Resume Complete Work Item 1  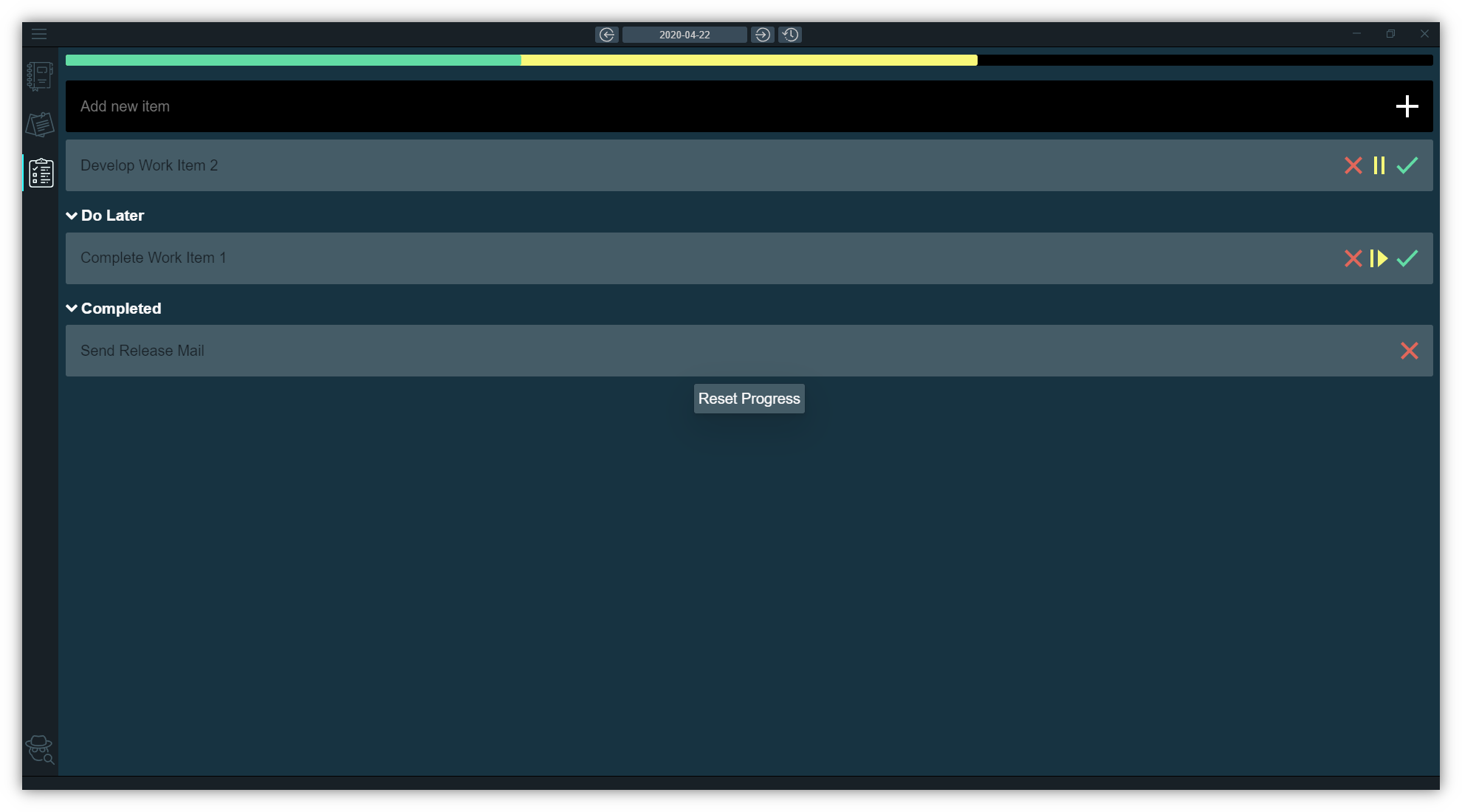(x=1379, y=258)
